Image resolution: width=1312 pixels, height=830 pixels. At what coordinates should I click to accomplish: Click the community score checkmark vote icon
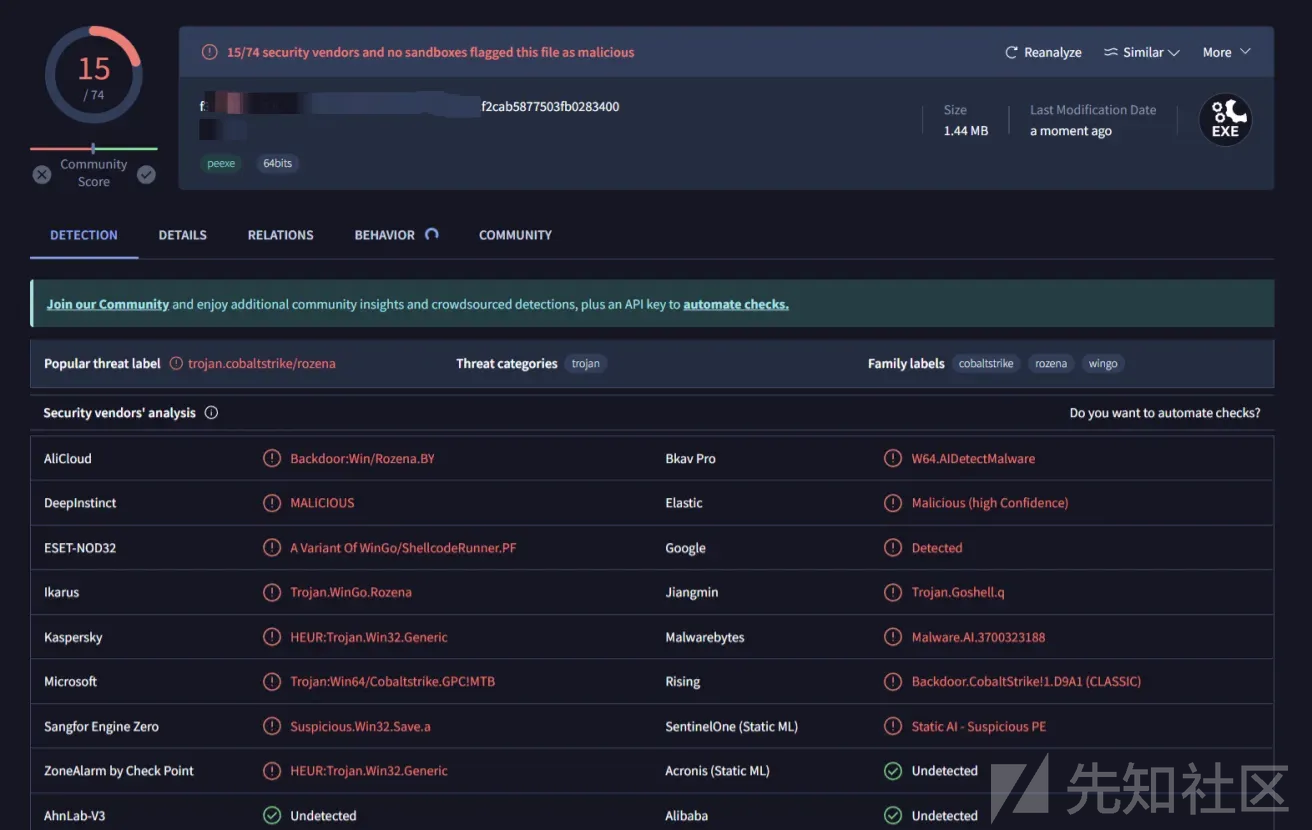click(x=146, y=174)
